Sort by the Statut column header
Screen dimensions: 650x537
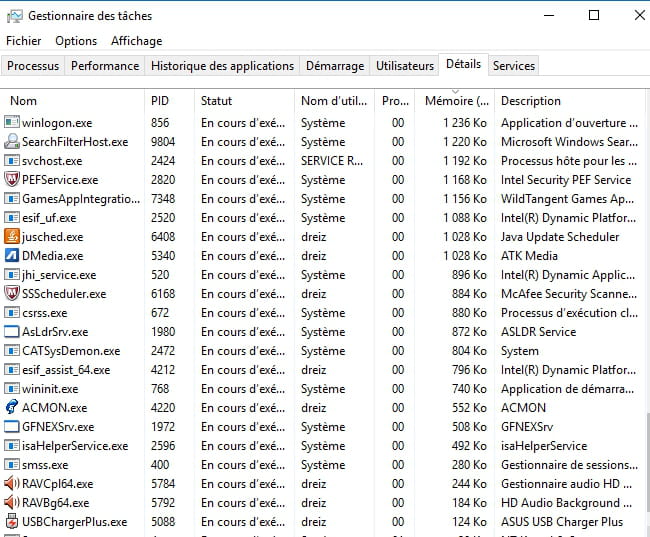[244, 100]
